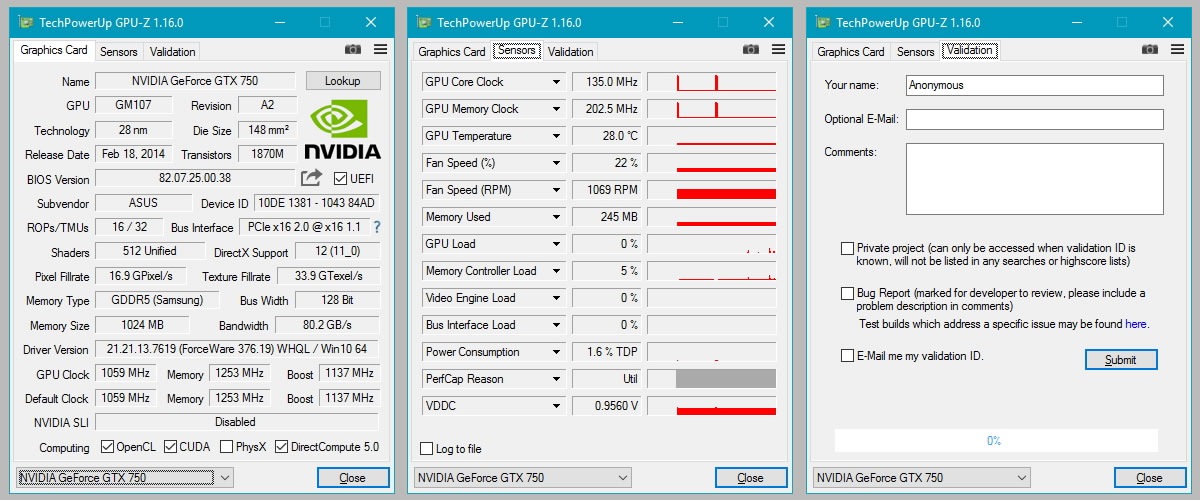Open VDDC sensor dropdown
1200x500 pixels.
coord(557,406)
